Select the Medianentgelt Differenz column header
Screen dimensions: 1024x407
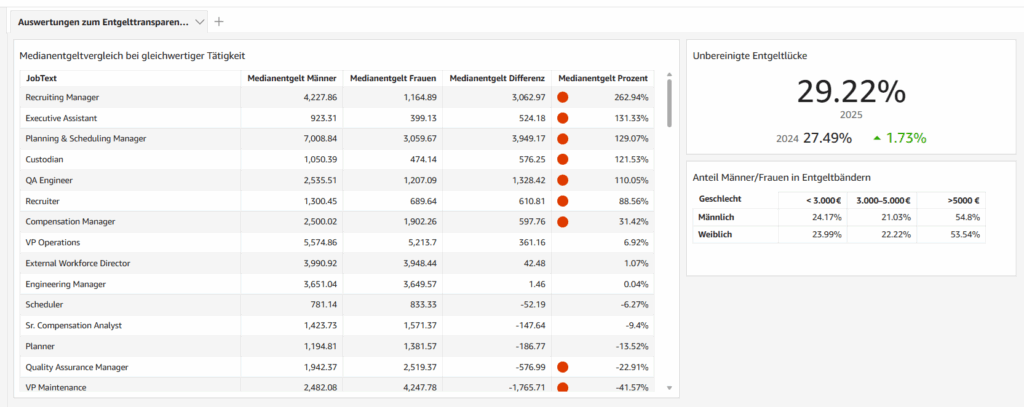point(497,77)
